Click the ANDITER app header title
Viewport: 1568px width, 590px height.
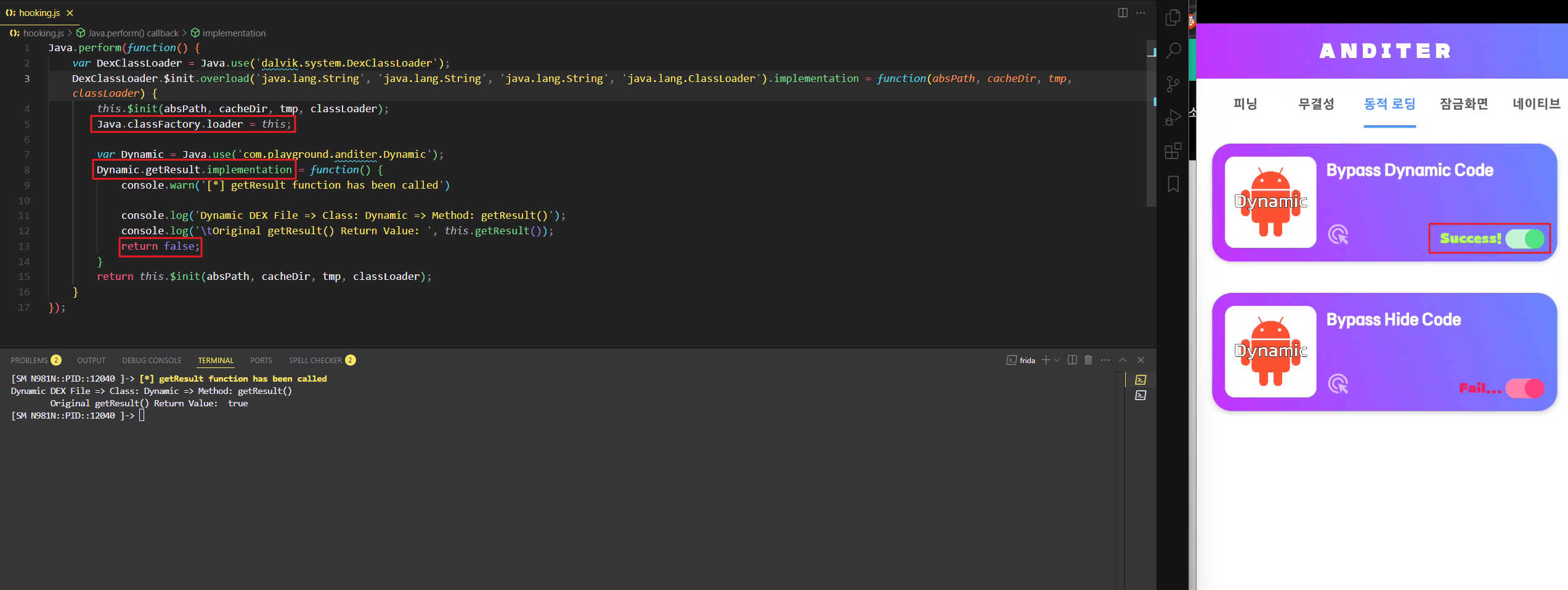click(1385, 51)
